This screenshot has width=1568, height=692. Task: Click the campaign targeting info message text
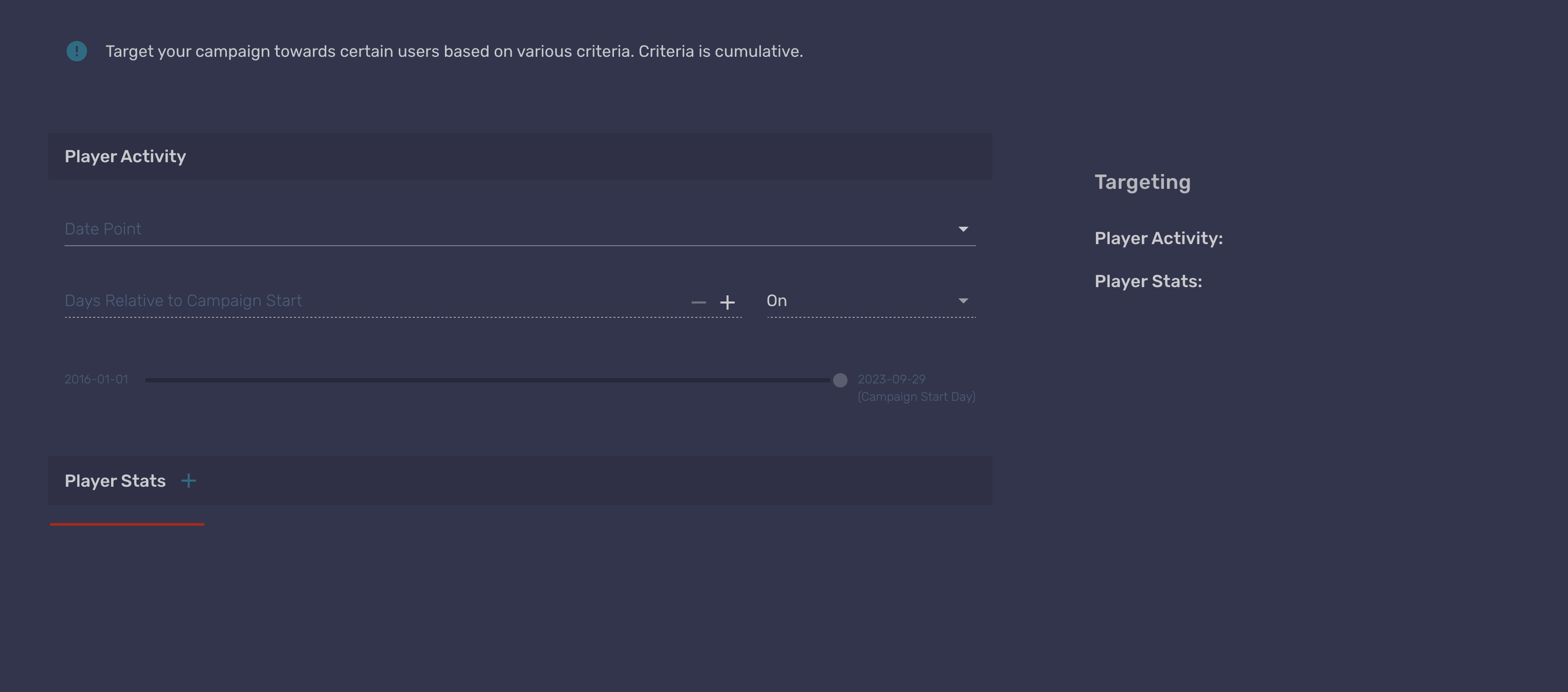point(454,52)
